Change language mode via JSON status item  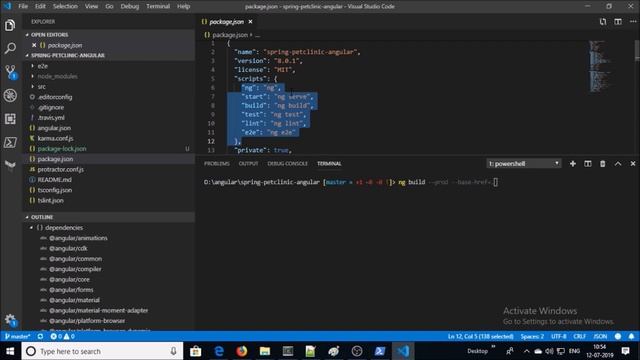[x=600, y=336]
